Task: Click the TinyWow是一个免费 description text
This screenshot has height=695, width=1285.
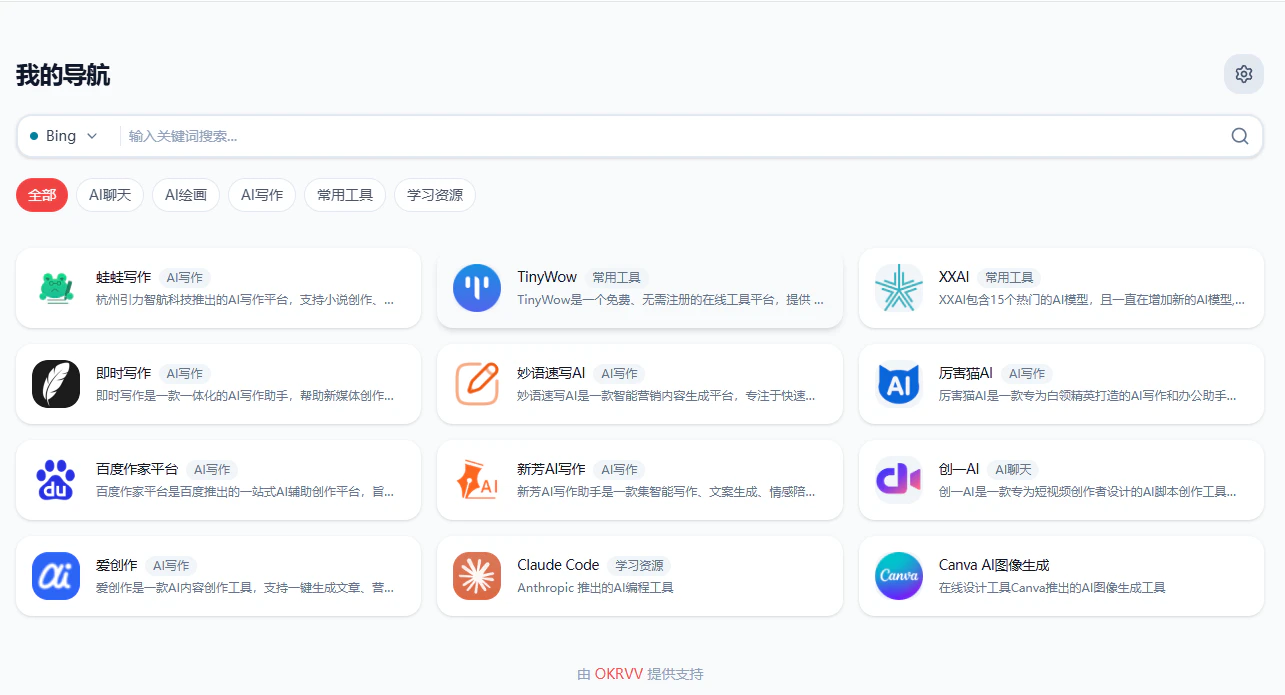Action: pyautogui.click(x=670, y=299)
